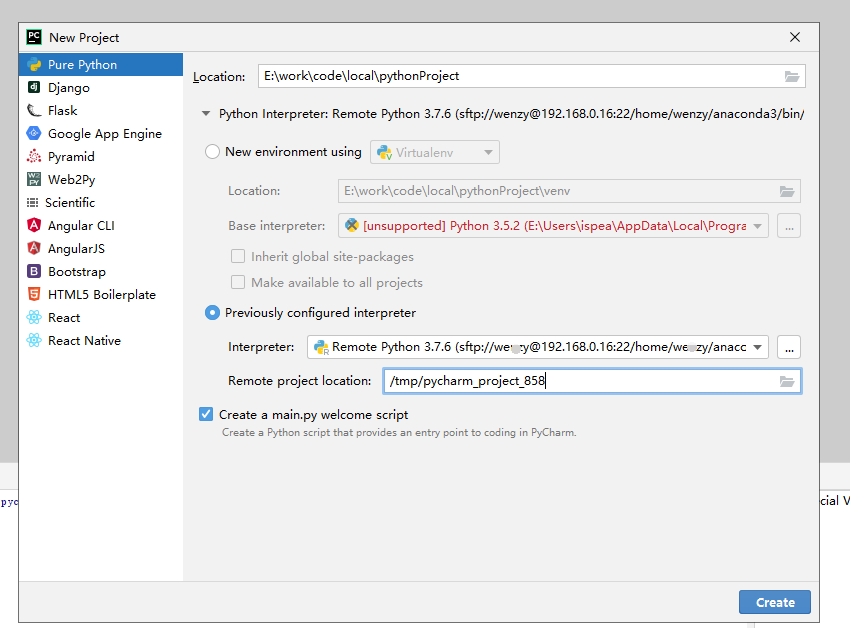Select React Native project type
Viewport: 850px width, 628px height.
(x=101, y=340)
